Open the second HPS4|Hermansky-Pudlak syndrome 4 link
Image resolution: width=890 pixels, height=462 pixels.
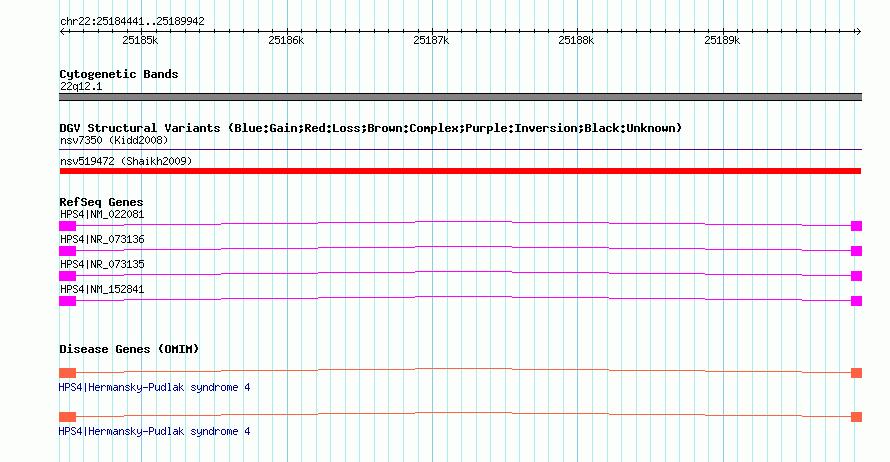pos(154,431)
